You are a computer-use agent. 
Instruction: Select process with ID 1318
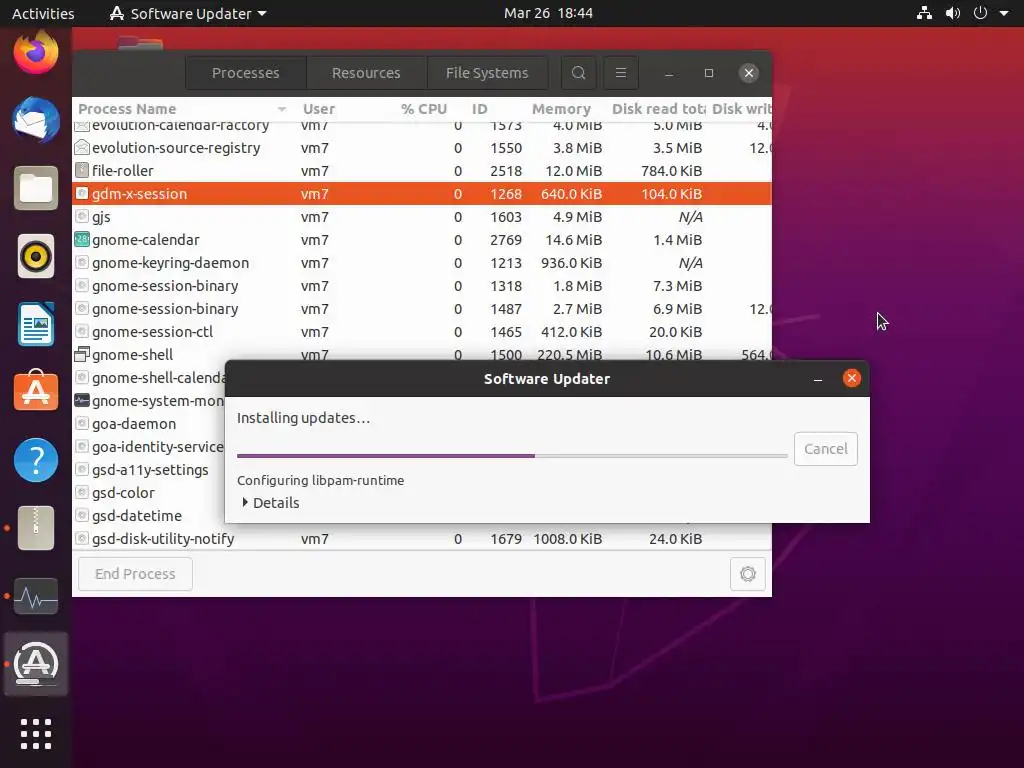coord(422,285)
